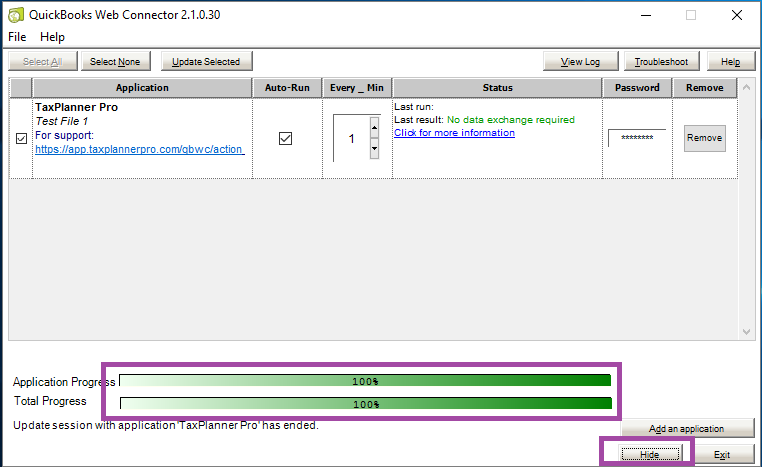Click the Password column header
Image resolution: width=762 pixels, height=467 pixels.
637,88
